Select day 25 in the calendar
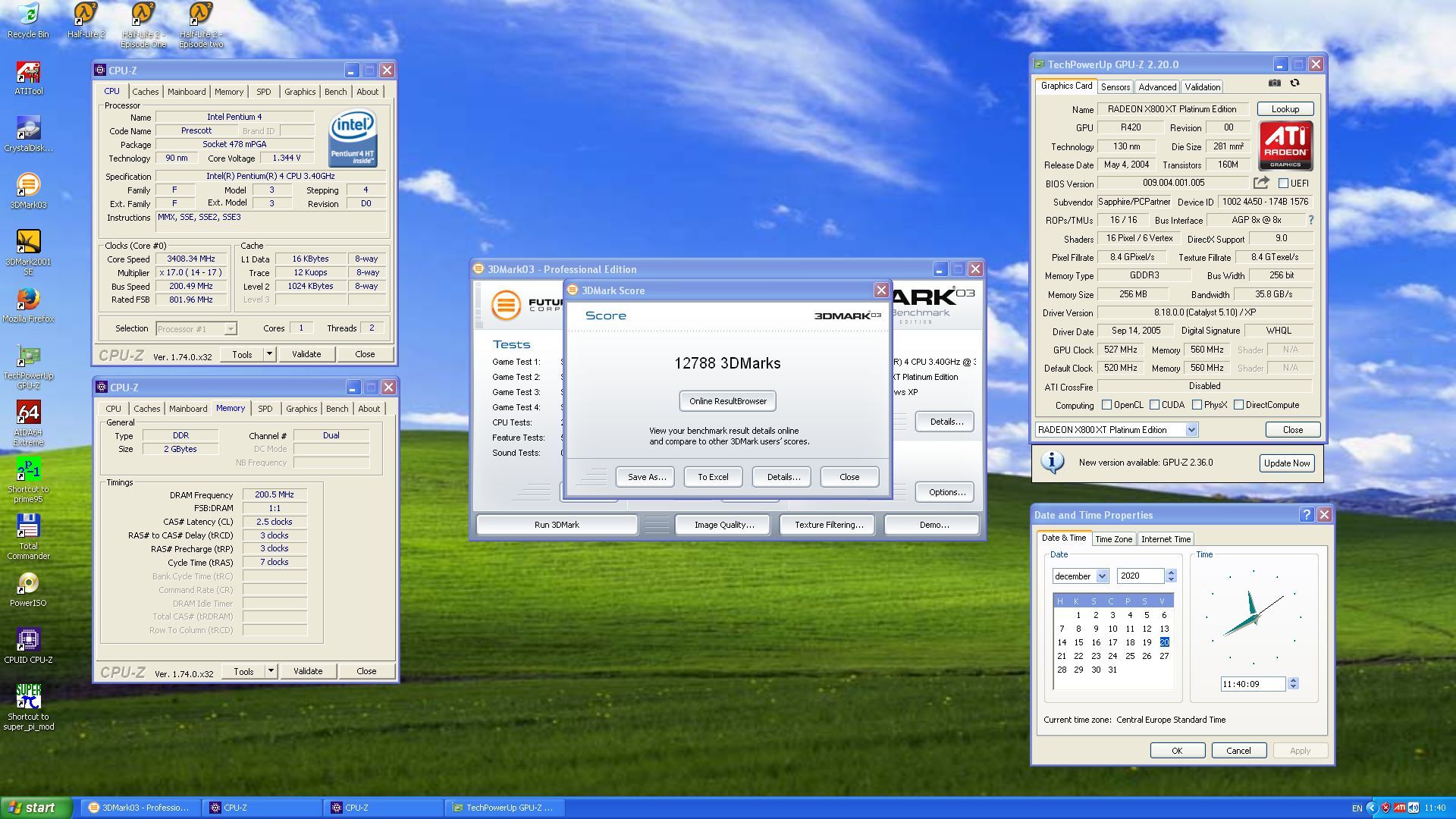 [1130, 656]
